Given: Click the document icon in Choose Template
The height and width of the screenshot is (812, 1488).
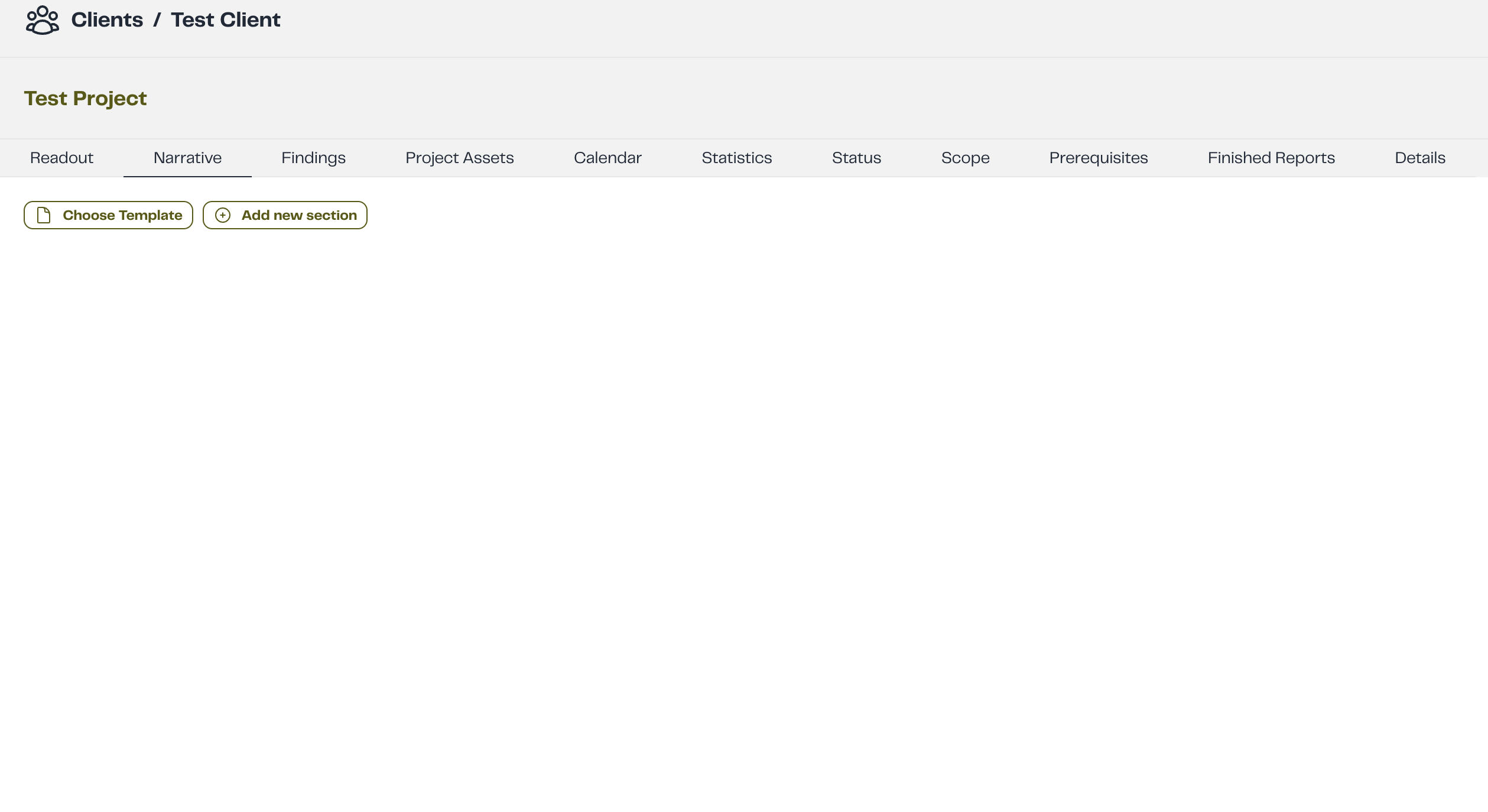Looking at the screenshot, I should click(44, 215).
